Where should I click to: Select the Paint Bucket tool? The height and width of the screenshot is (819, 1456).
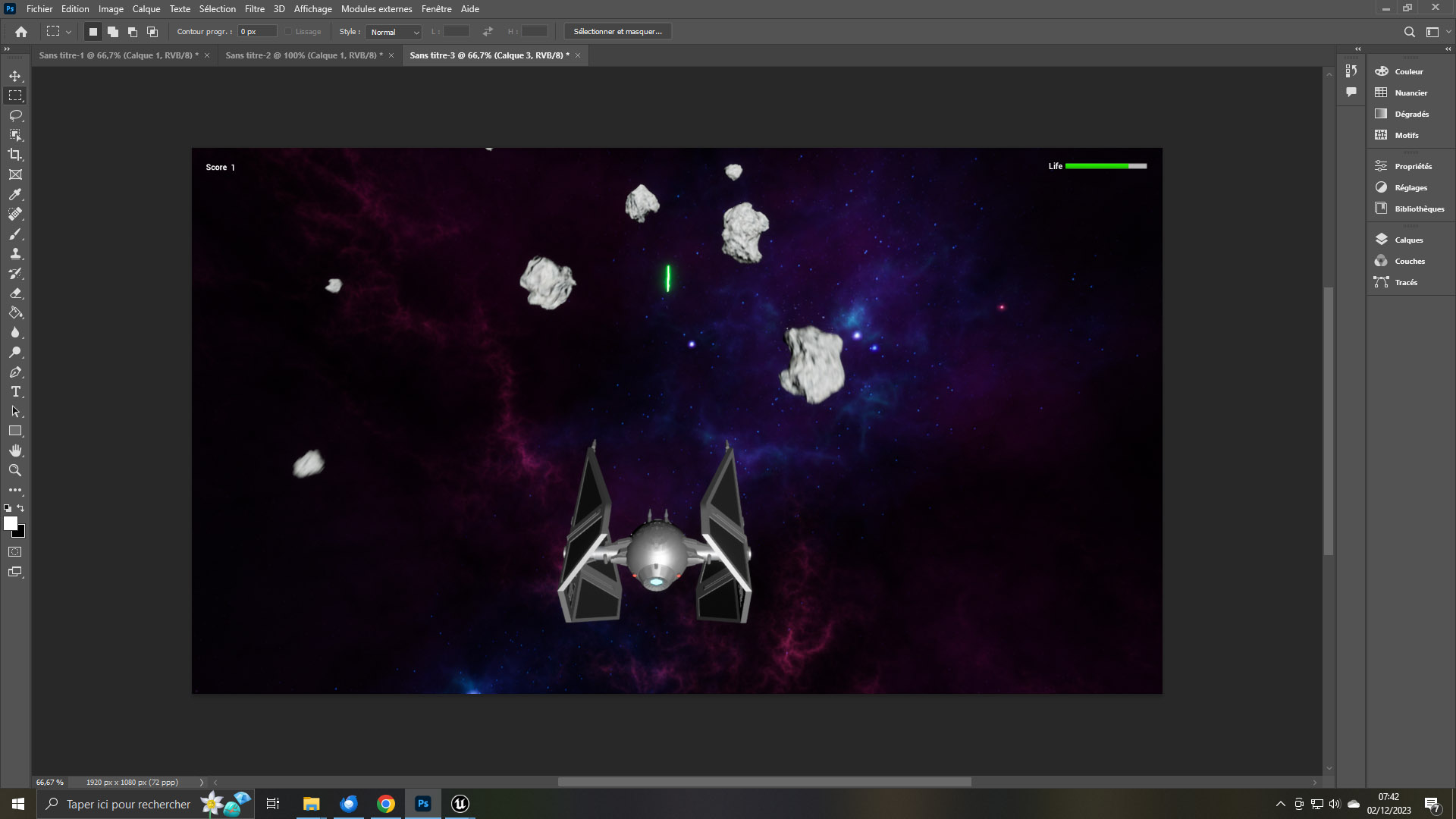point(15,312)
